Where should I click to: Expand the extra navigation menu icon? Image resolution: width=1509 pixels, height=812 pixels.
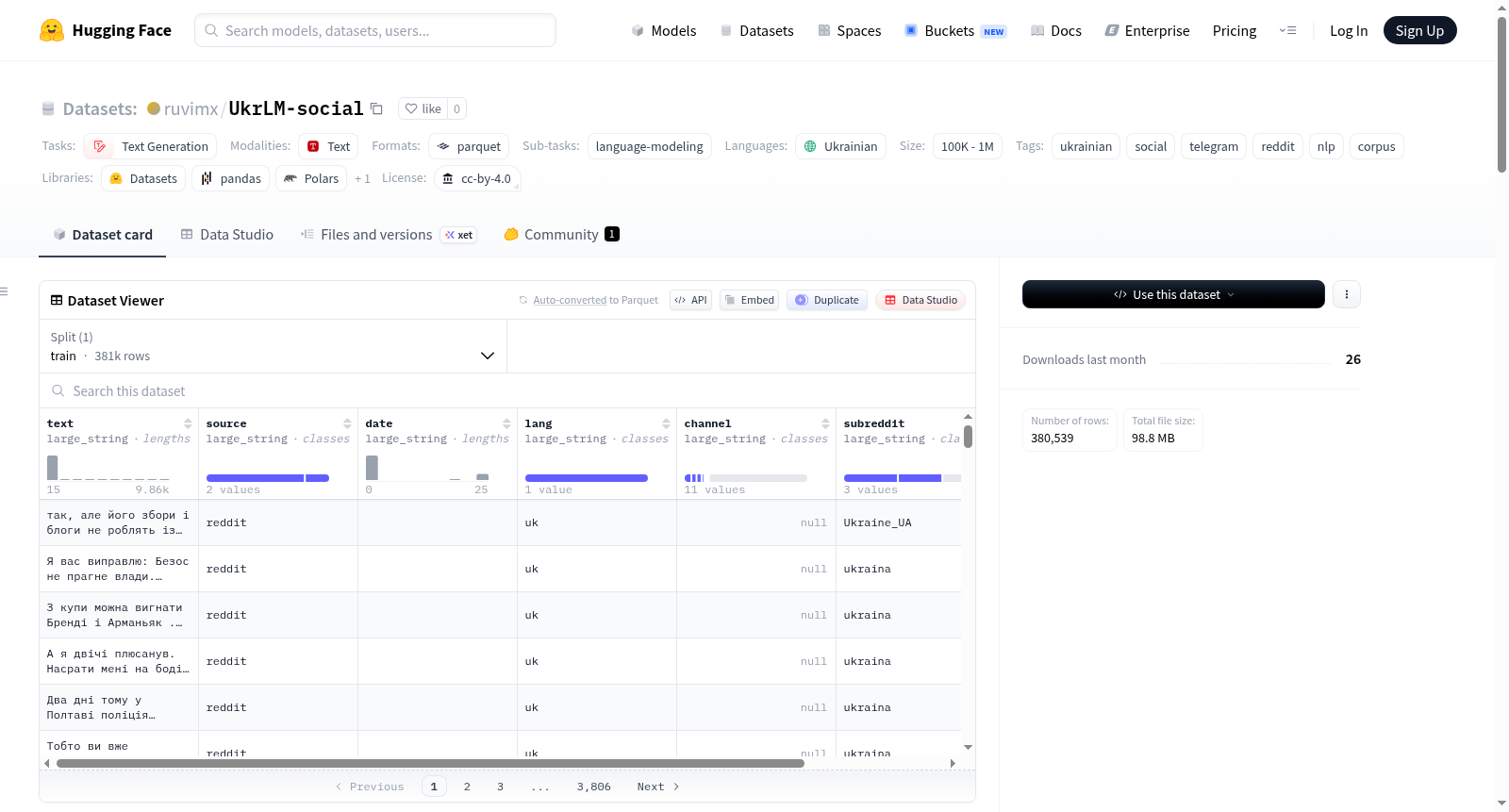[x=1287, y=30]
